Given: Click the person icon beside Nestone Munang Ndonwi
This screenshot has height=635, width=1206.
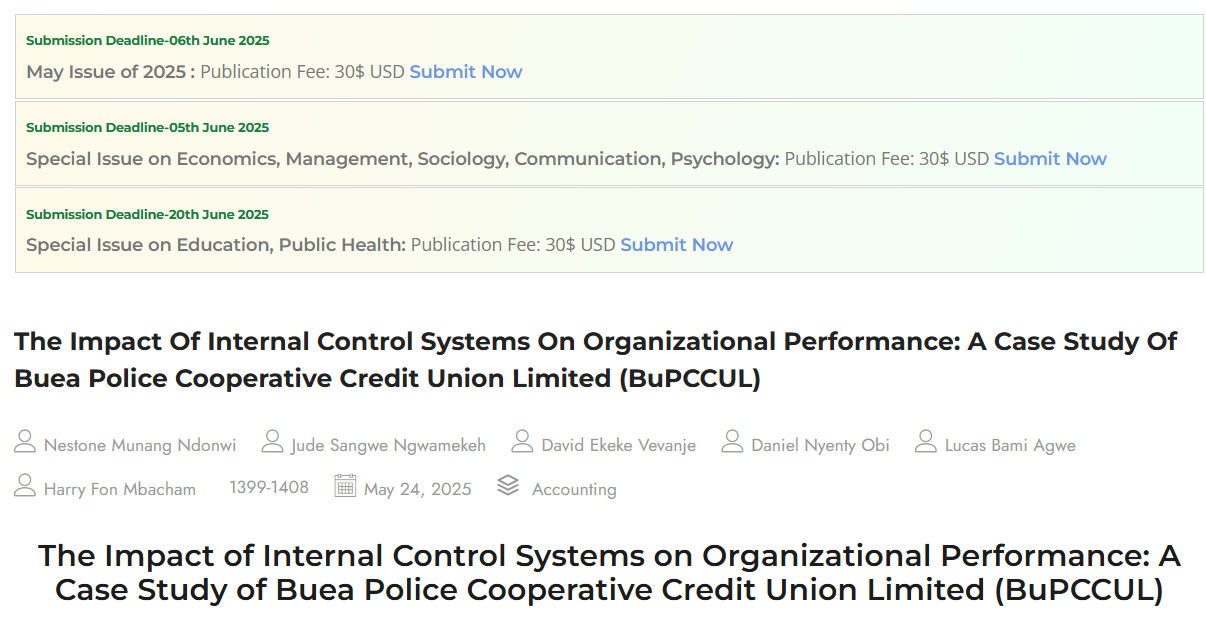Looking at the screenshot, I should click(x=25, y=442).
